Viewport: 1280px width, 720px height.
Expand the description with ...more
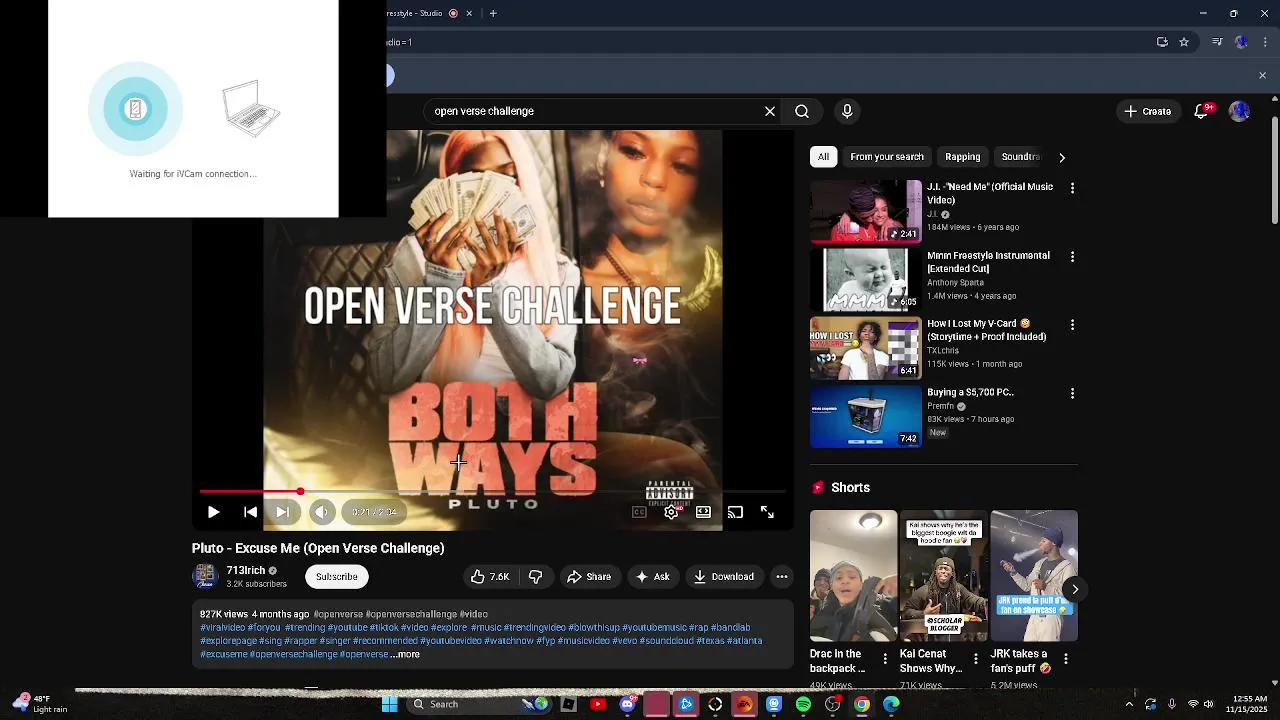coord(405,654)
